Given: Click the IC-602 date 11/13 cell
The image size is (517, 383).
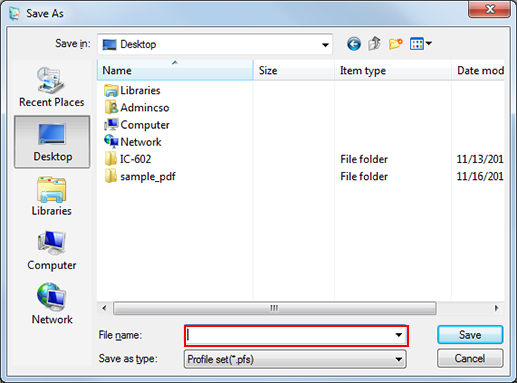Looking at the screenshot, I should pos(480,159).
